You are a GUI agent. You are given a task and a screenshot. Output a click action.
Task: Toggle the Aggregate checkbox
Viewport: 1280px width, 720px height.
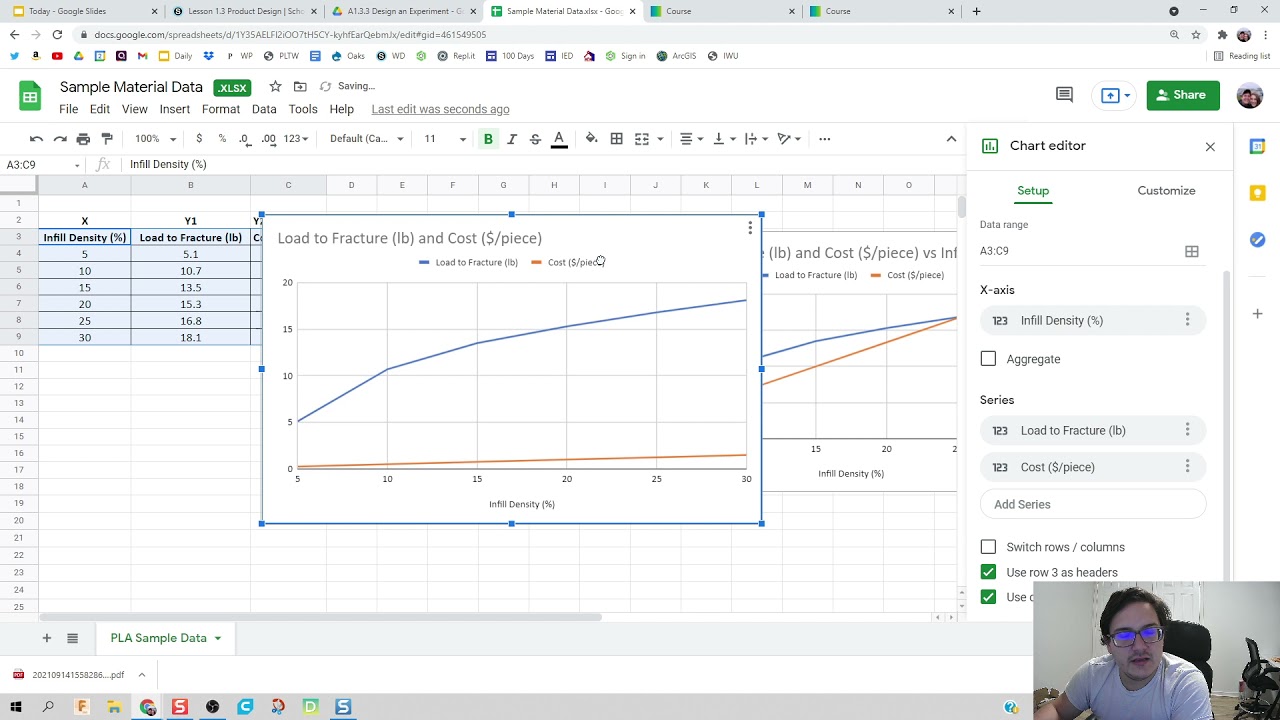point(988,359)
